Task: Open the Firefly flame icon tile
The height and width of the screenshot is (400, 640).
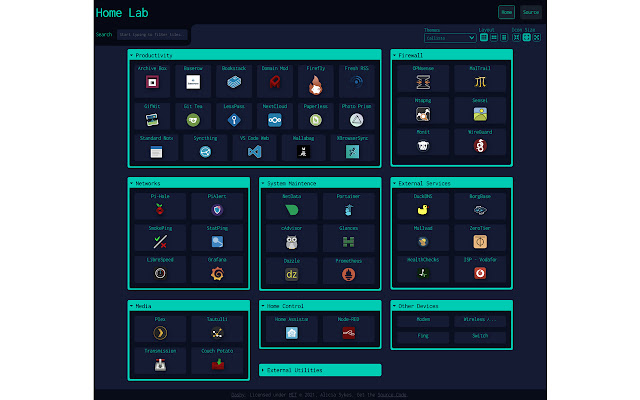Action: click(316, 80)
